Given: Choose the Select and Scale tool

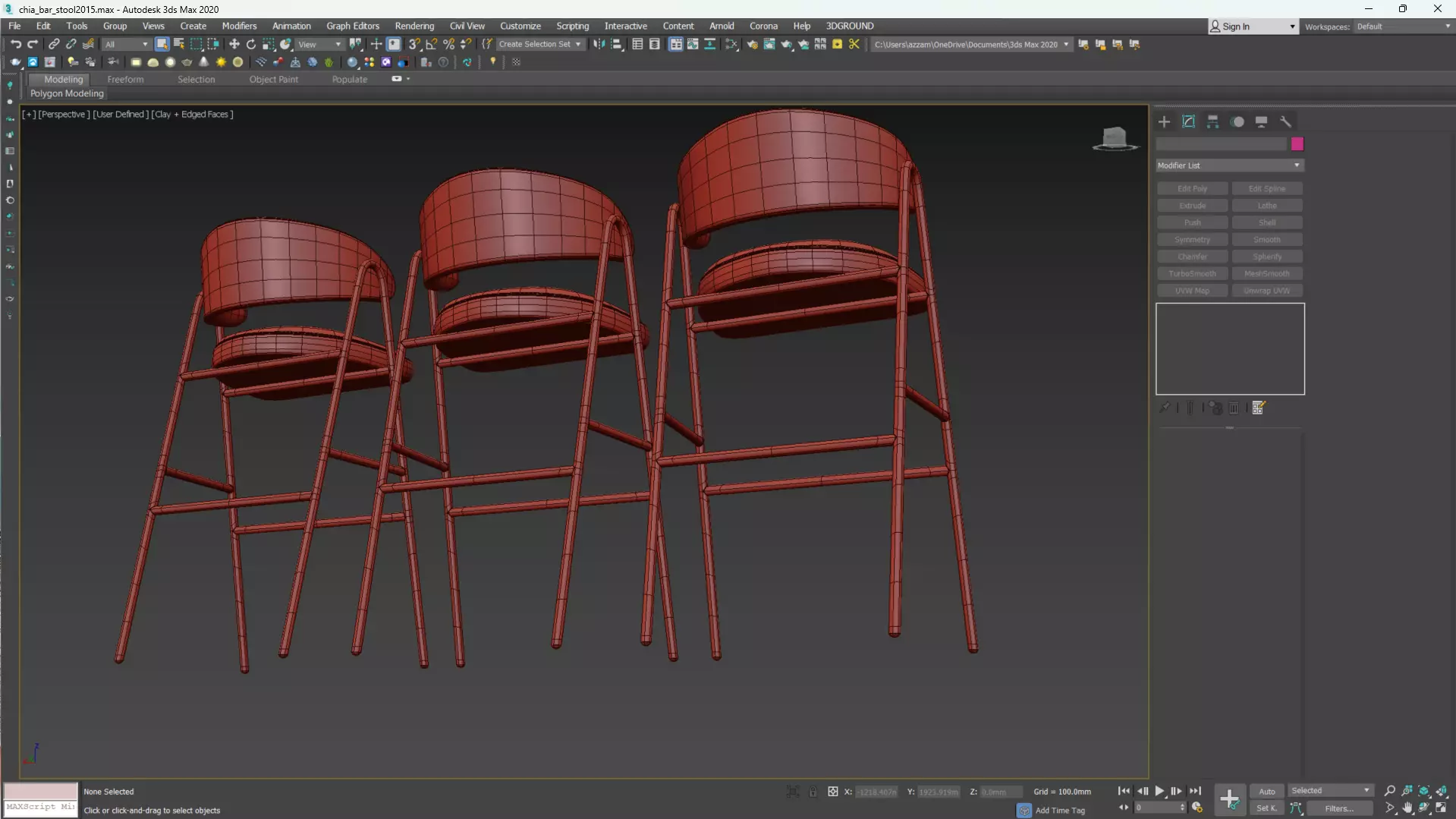Looking at the screenshot, I should (269, 44).
